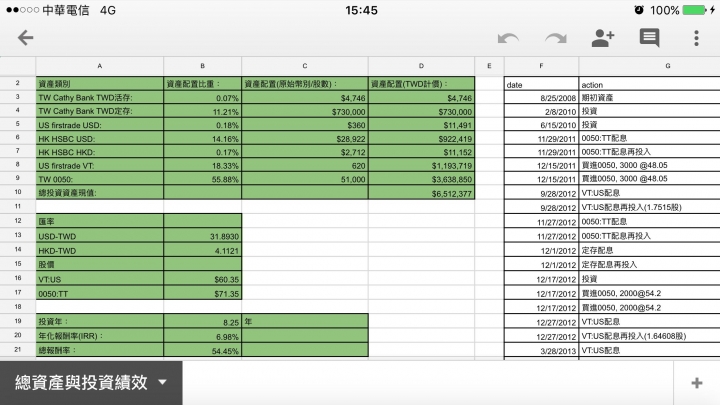Select column A header
Image resolution: width=720 pixels, height=405 pixels.
point(100,66)
